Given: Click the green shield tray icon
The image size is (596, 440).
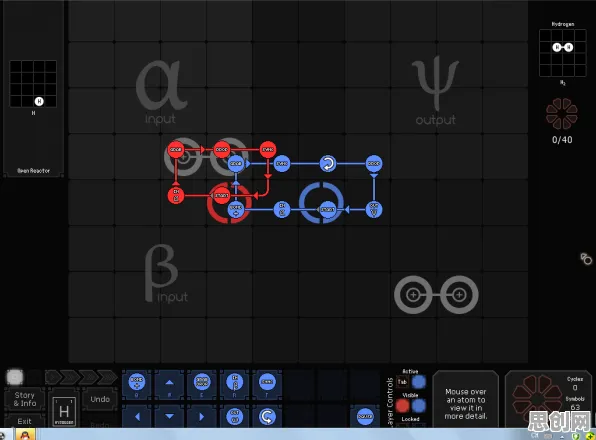Looking at the screenshot, I should [576, 436].
